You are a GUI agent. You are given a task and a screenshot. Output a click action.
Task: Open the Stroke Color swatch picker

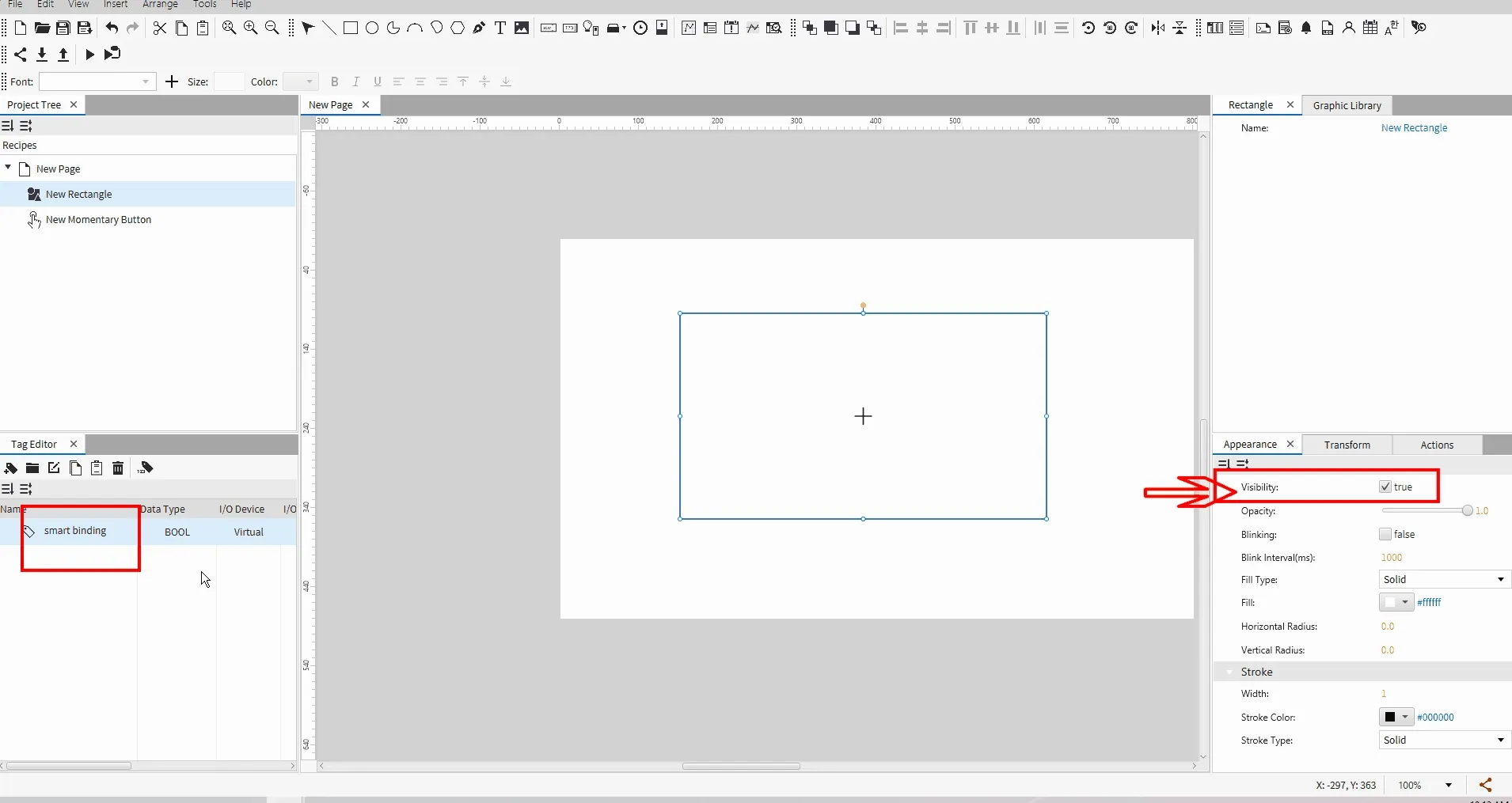(1396, 718)
